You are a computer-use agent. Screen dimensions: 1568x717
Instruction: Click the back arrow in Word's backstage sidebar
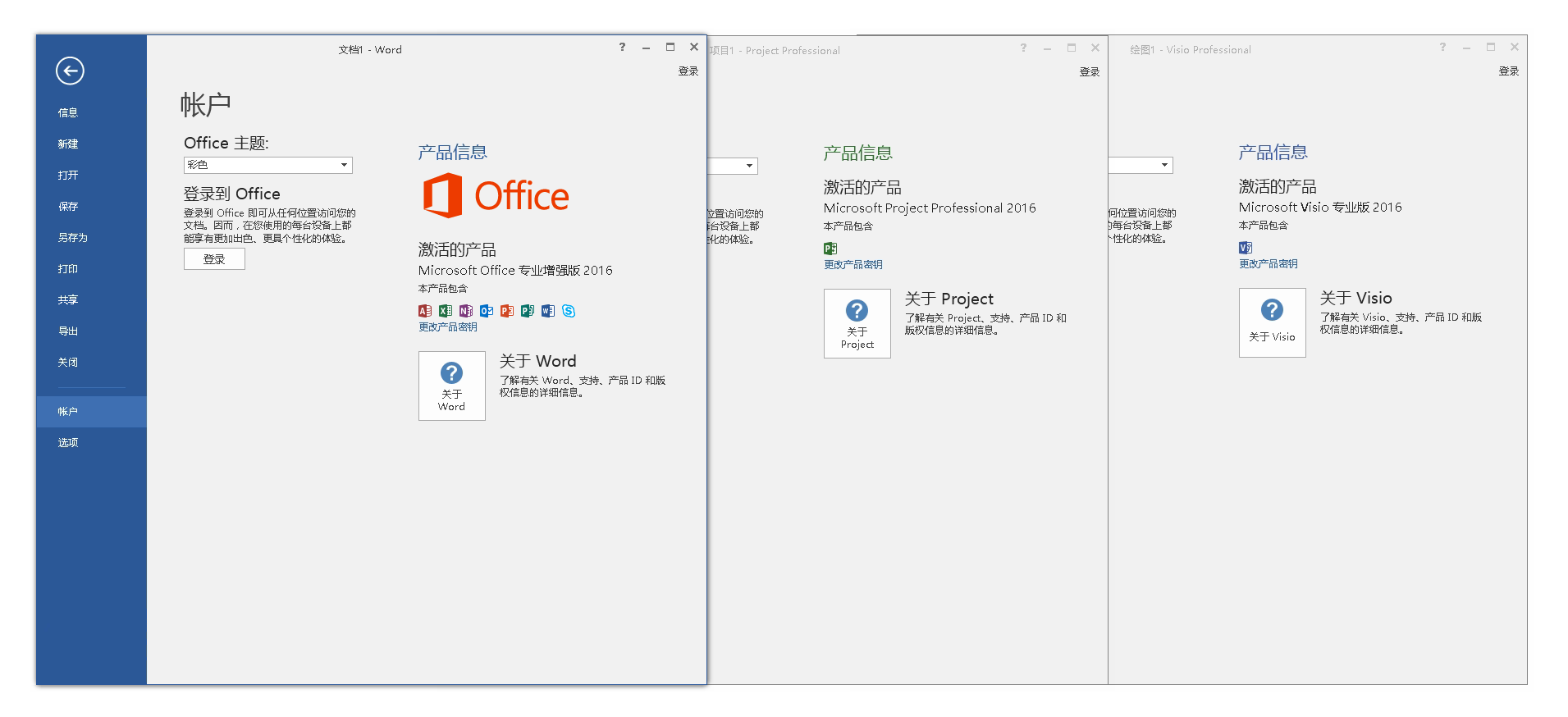tap(70, 71)
